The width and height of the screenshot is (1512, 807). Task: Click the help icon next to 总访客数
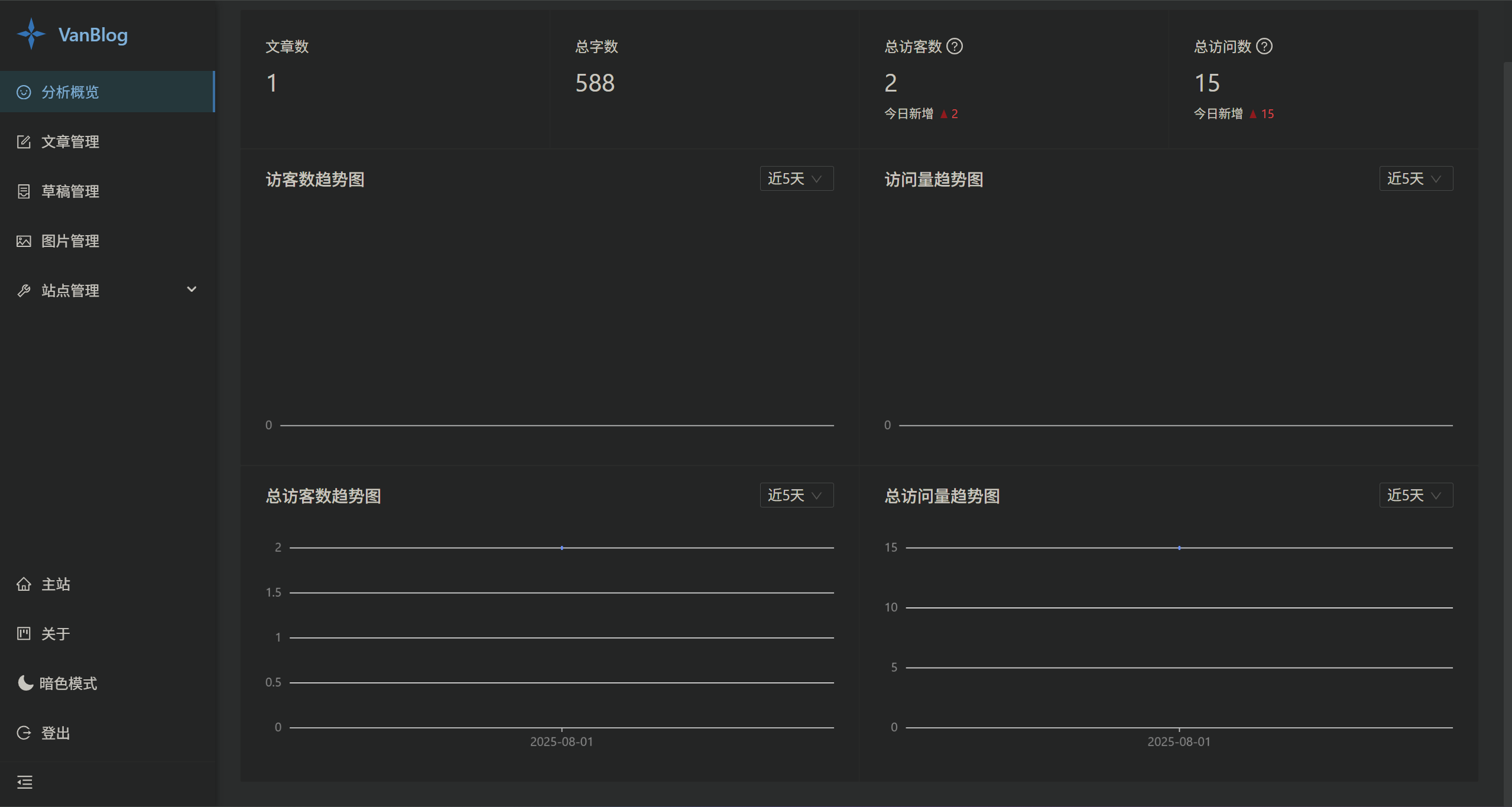[x=955, y=46]
